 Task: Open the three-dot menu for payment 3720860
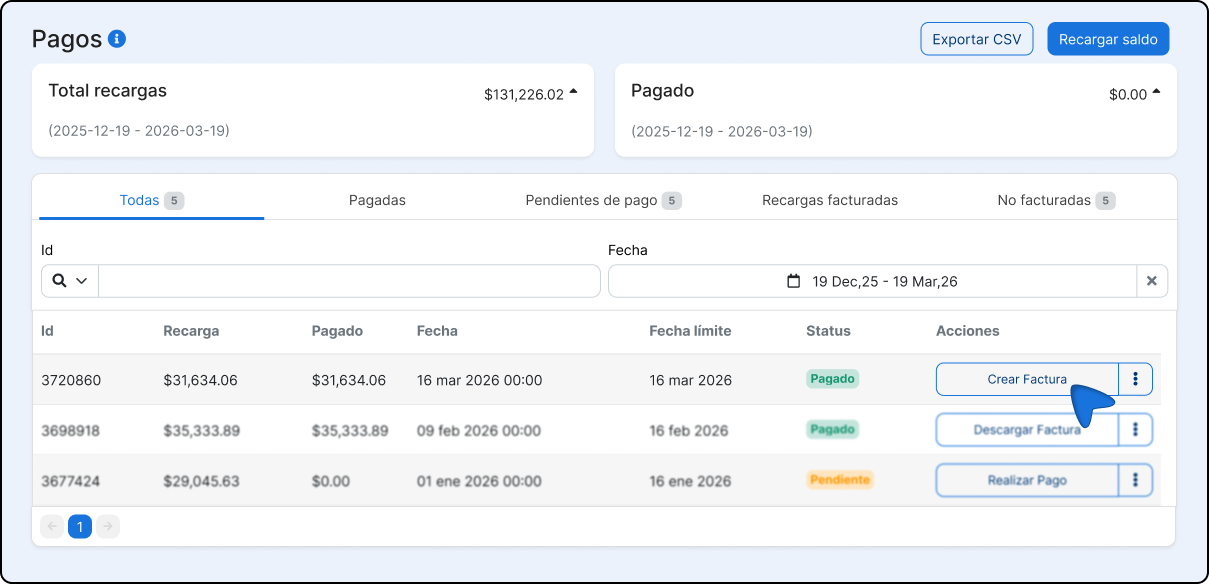tap(1135, 379)
